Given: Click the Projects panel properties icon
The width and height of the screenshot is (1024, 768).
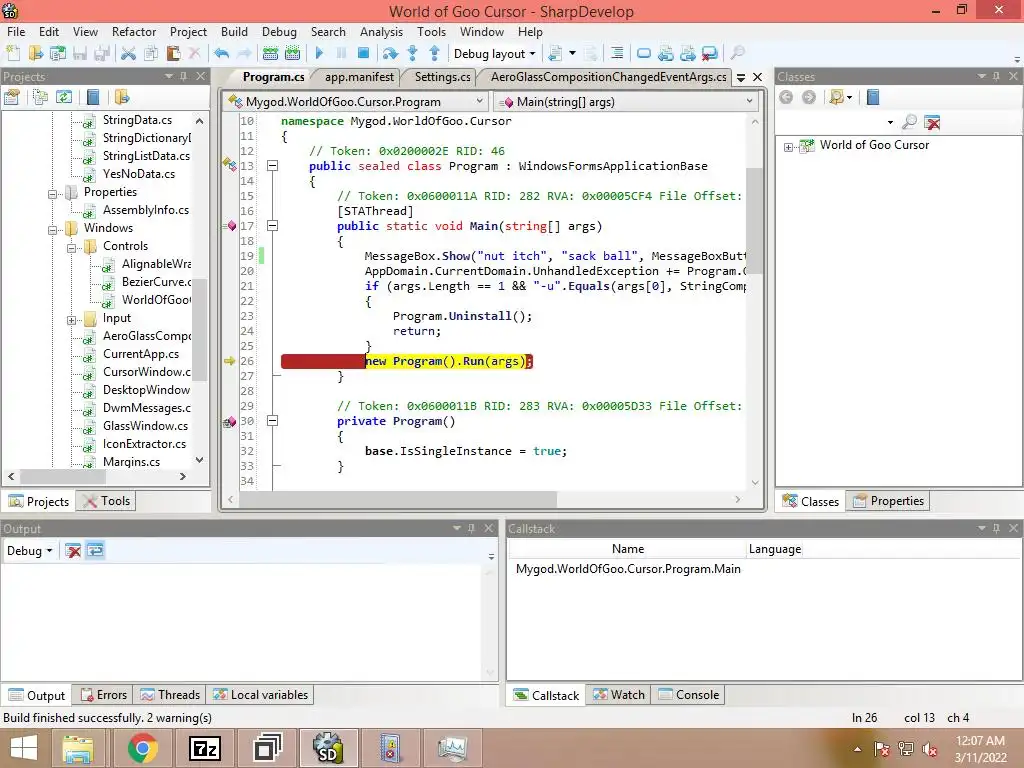Looking at the screenshot, I should tap(12, 97).
